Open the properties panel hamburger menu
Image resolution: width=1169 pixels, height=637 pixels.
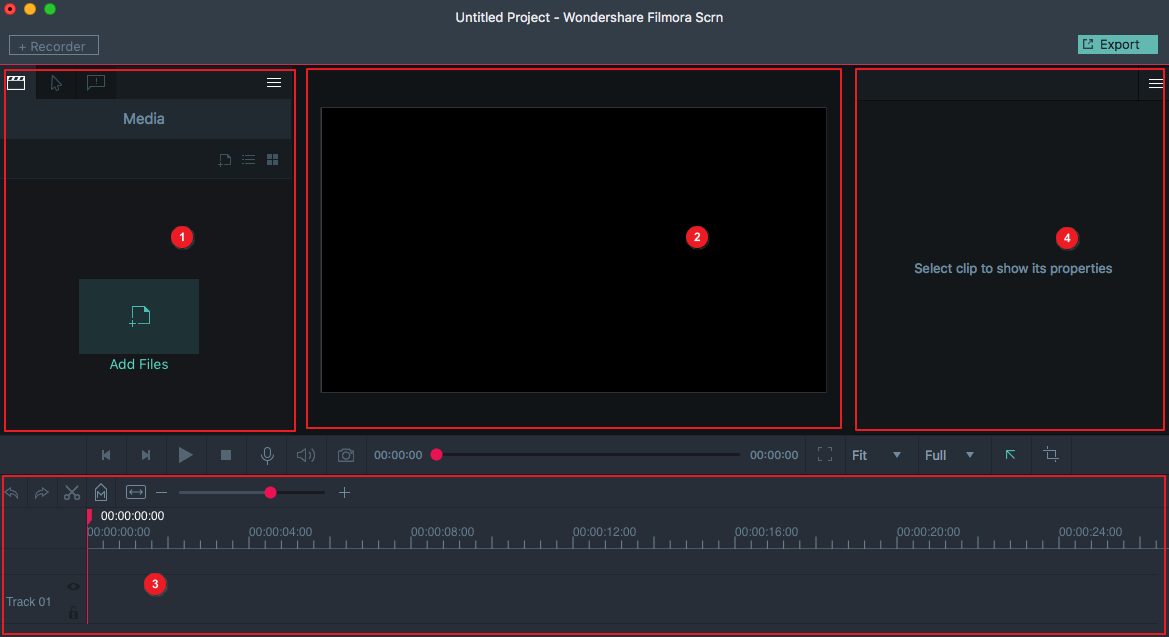tap(1156, 84)
